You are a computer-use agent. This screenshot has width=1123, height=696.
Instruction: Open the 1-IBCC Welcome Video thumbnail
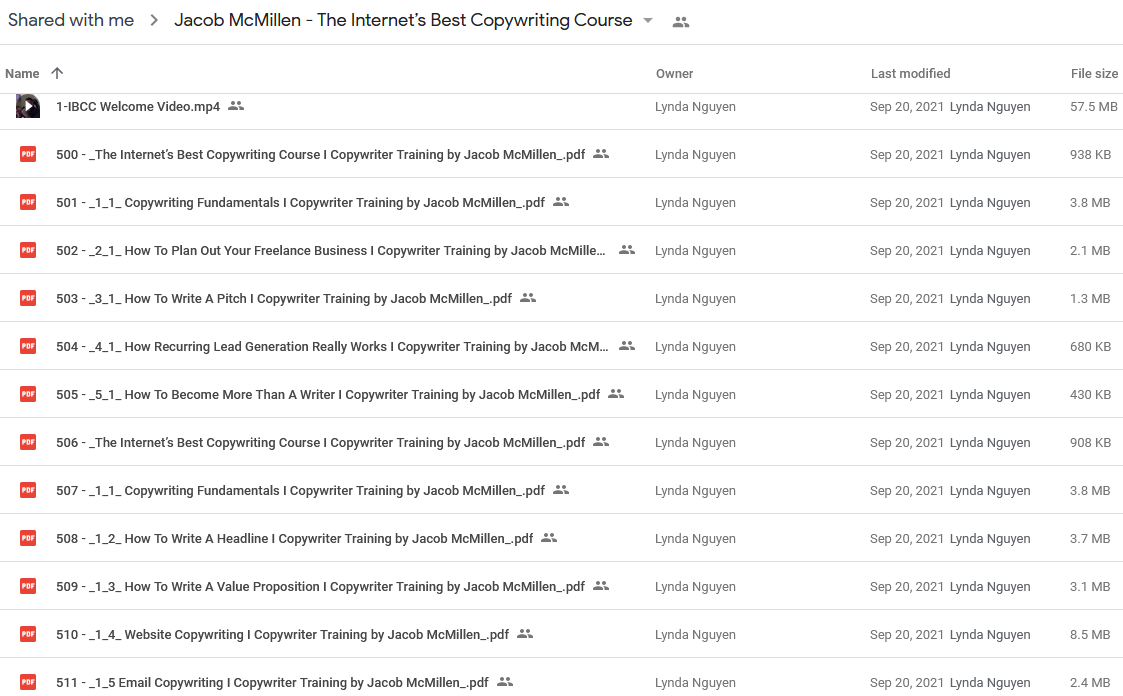(28, 106)
